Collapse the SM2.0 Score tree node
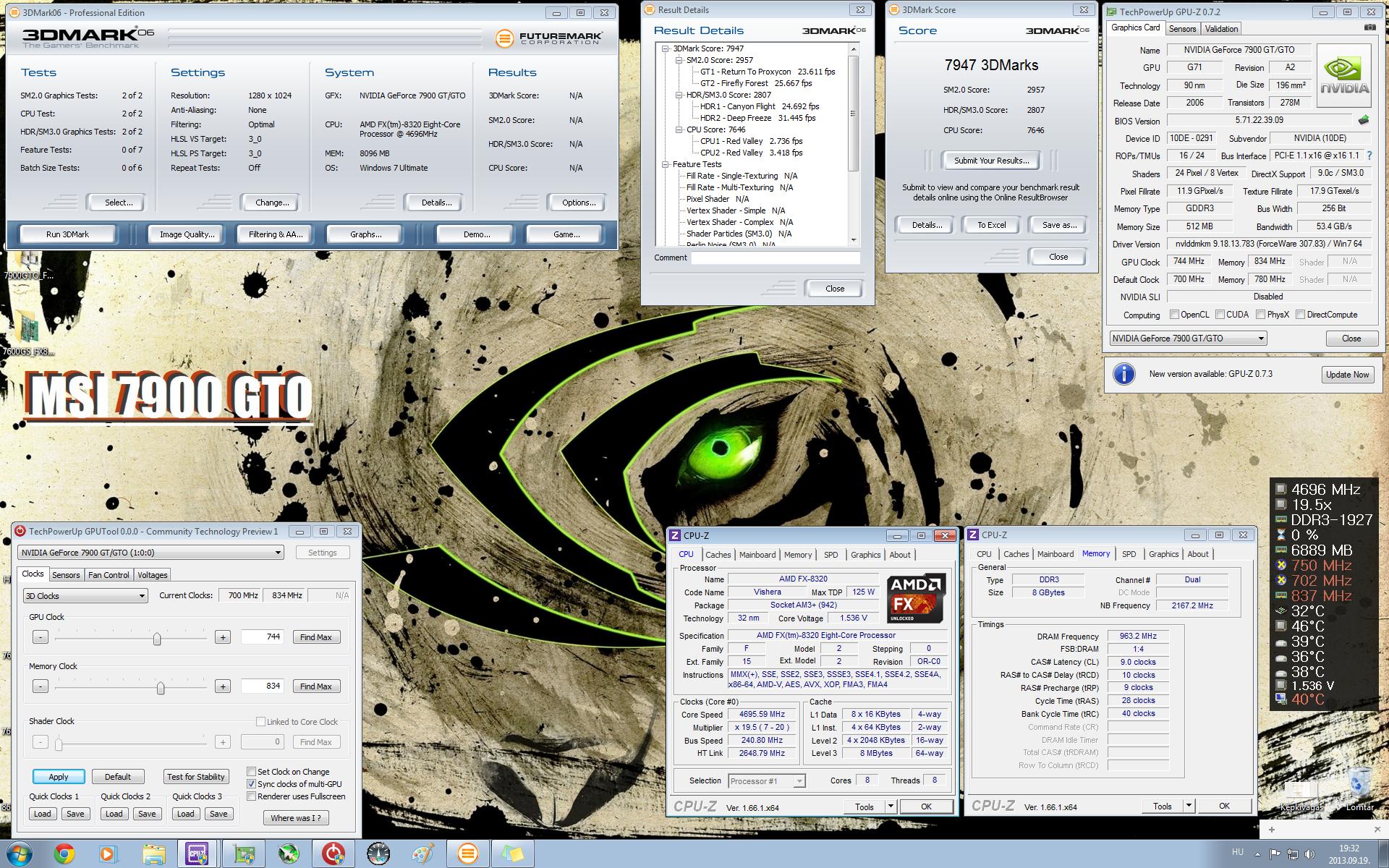 [x=679, y=60]
